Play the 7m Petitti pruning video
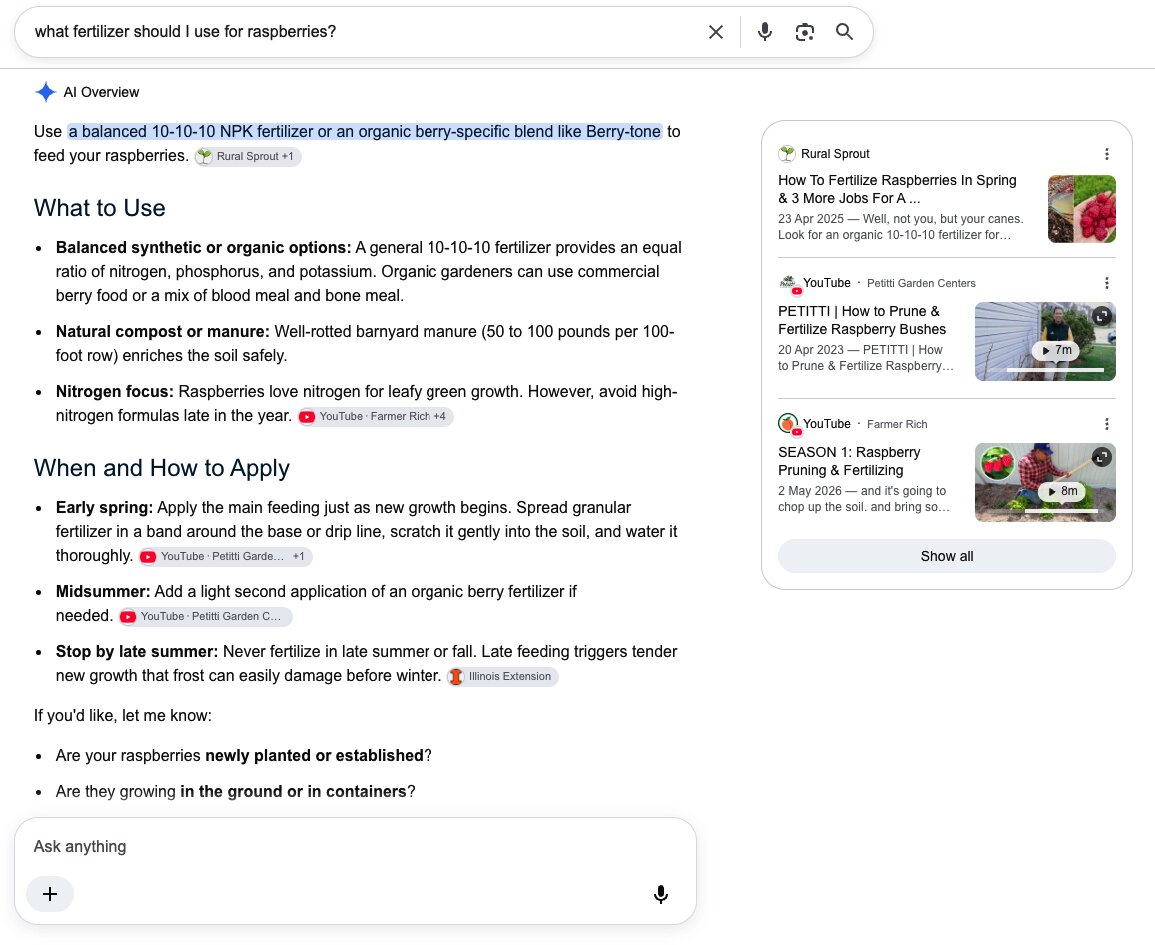 pos(1056,350)
